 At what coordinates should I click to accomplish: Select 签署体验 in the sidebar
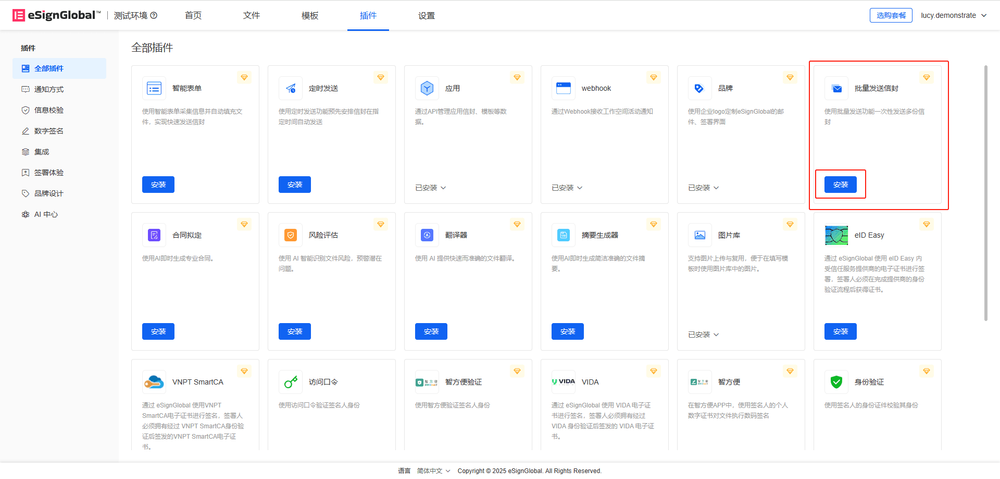59,172
